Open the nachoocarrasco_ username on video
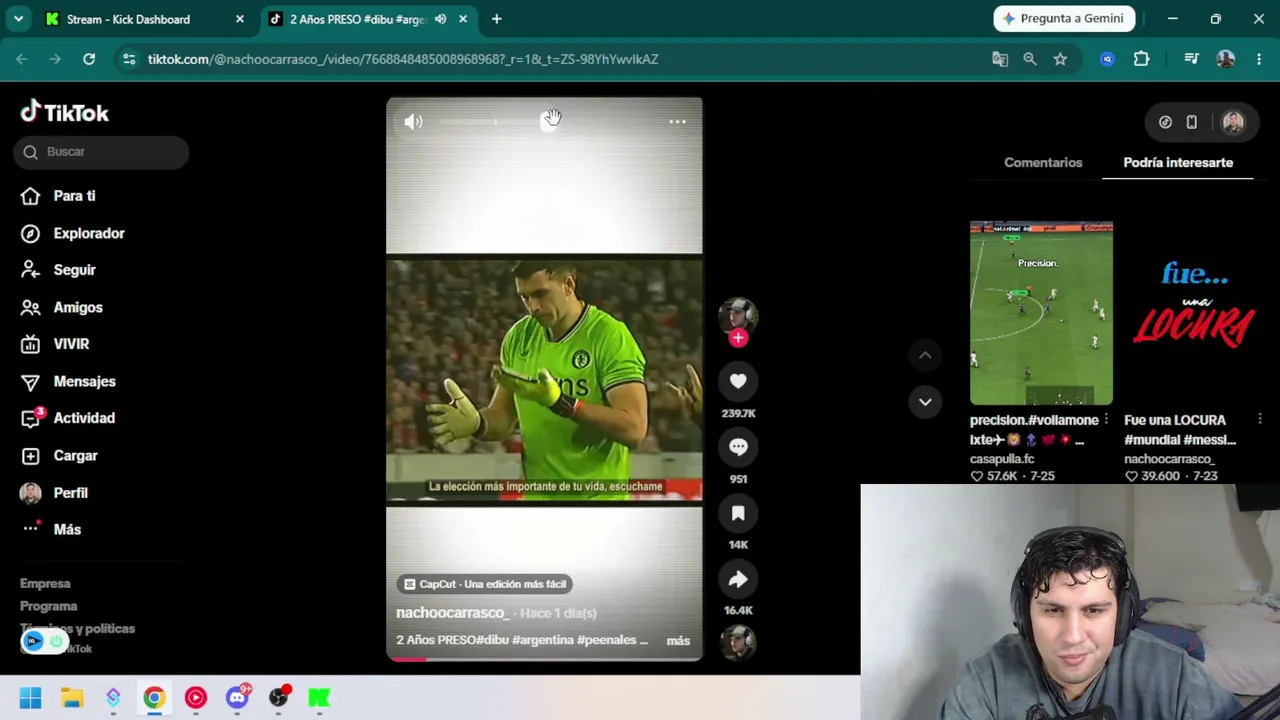The image size is (1280, 720). [452, 613]
